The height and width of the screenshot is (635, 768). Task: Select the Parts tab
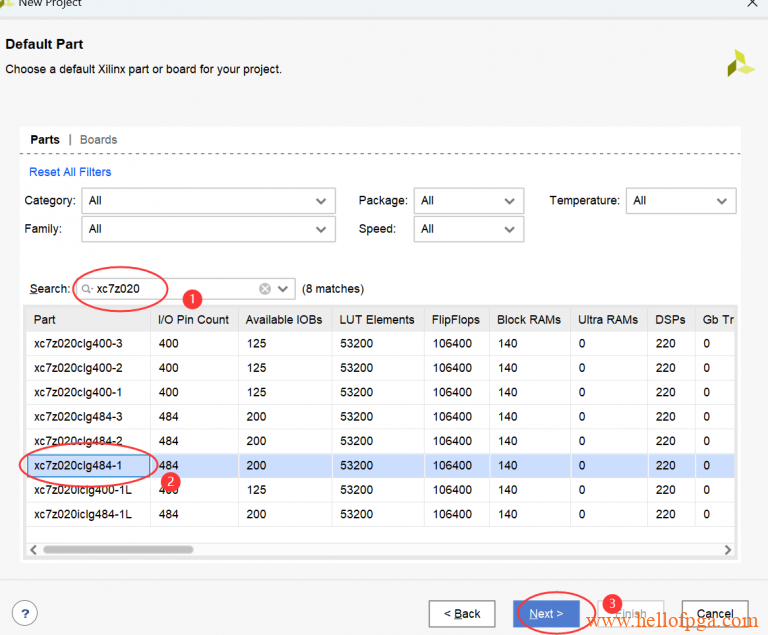[45, 140]
